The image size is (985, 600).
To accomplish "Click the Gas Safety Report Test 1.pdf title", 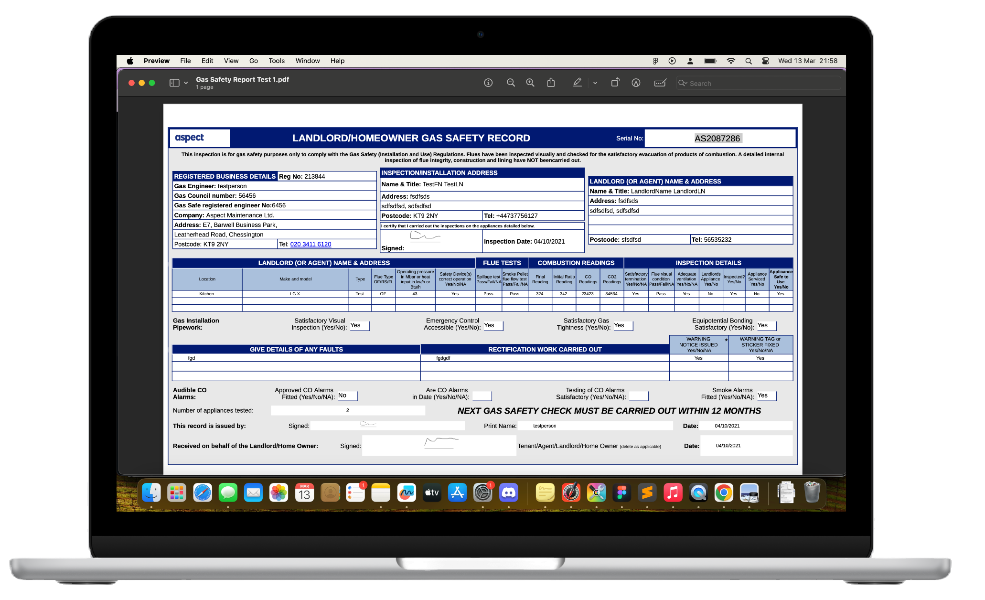I will coord(242,80).
